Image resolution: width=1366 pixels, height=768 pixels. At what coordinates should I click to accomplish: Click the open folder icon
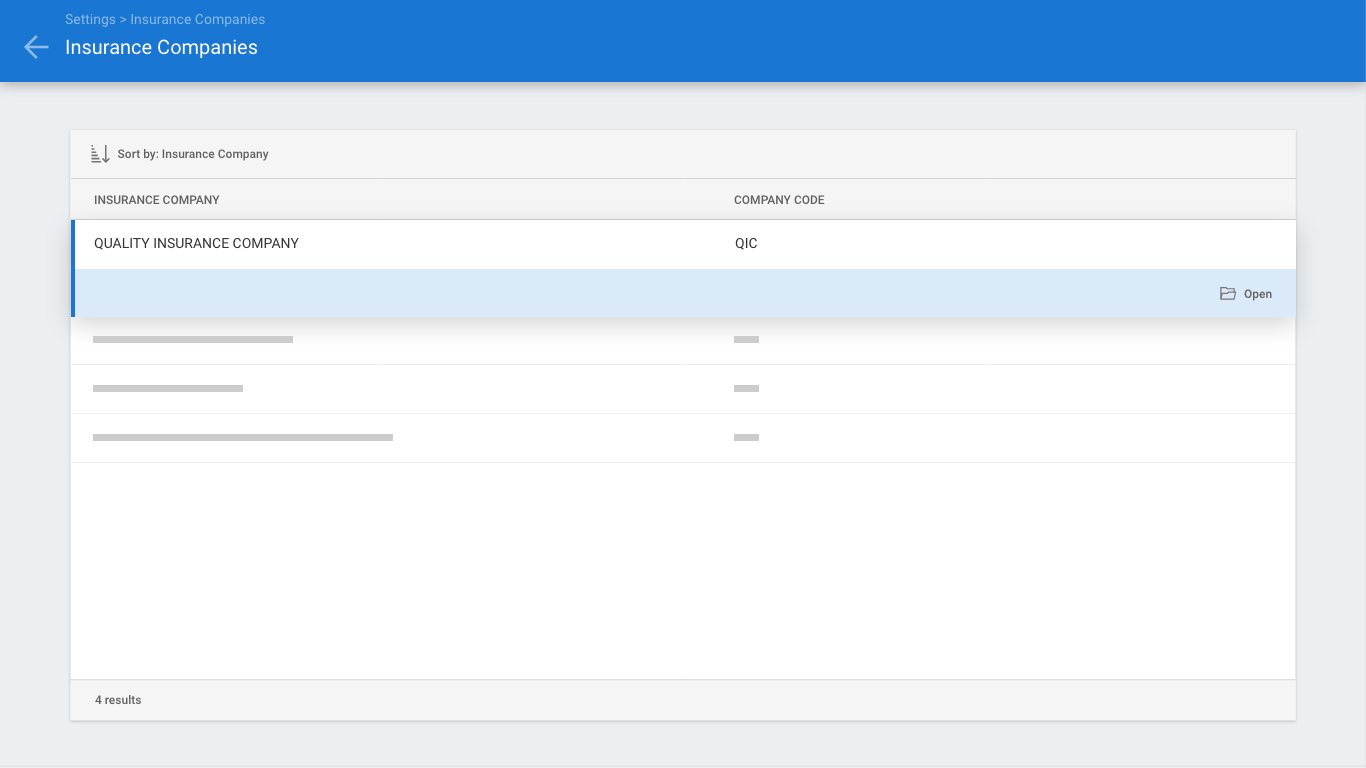pos(1228,294)
